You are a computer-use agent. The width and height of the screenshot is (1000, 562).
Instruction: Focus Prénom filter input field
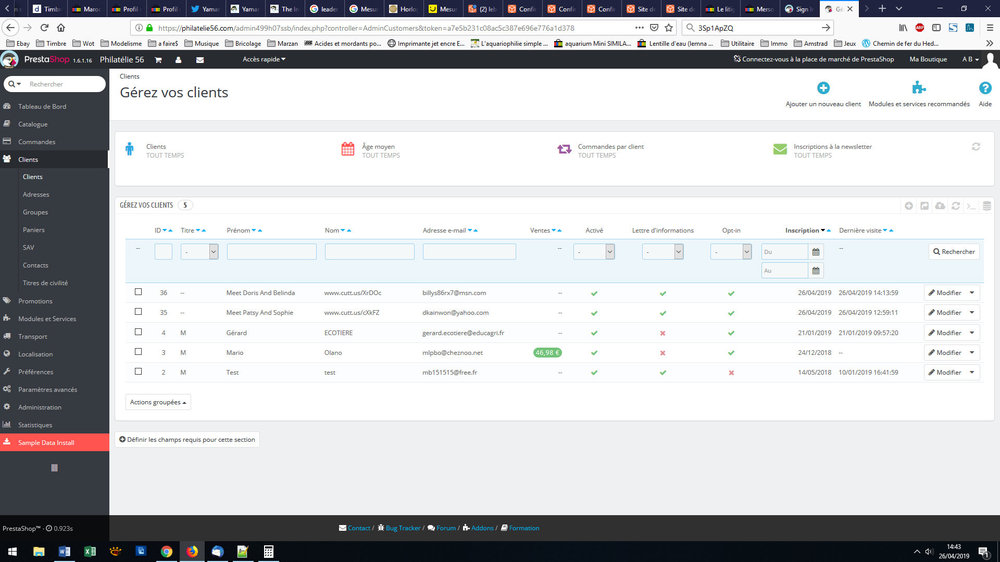272,252
